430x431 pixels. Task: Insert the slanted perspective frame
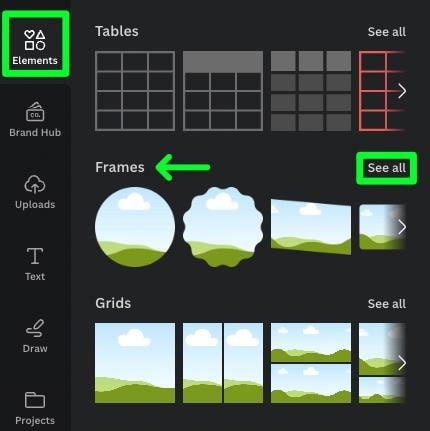point(311,227)
